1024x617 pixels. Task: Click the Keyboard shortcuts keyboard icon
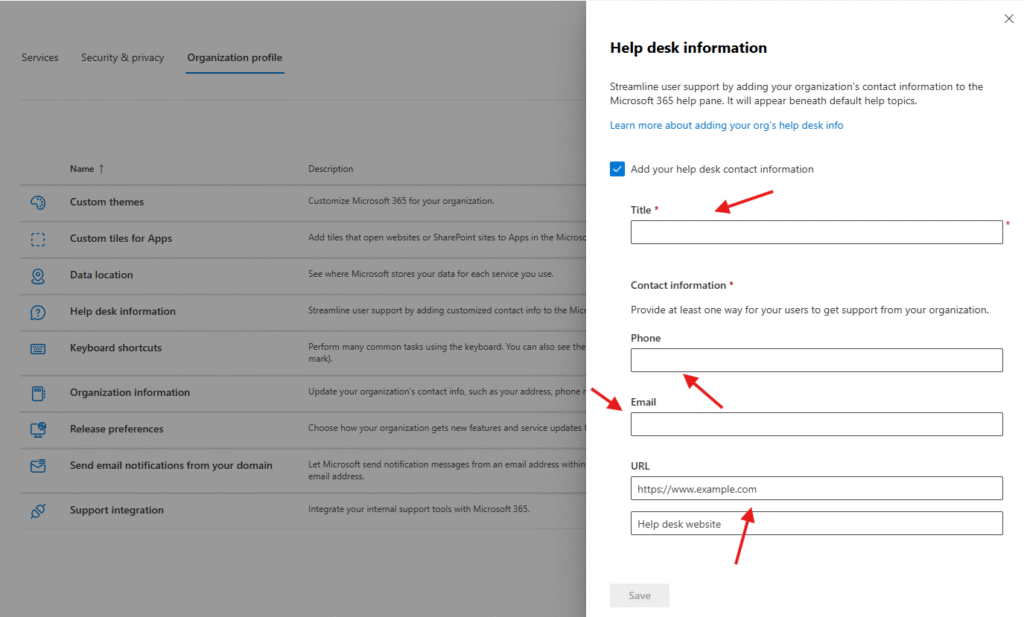[x=38, y=348]
